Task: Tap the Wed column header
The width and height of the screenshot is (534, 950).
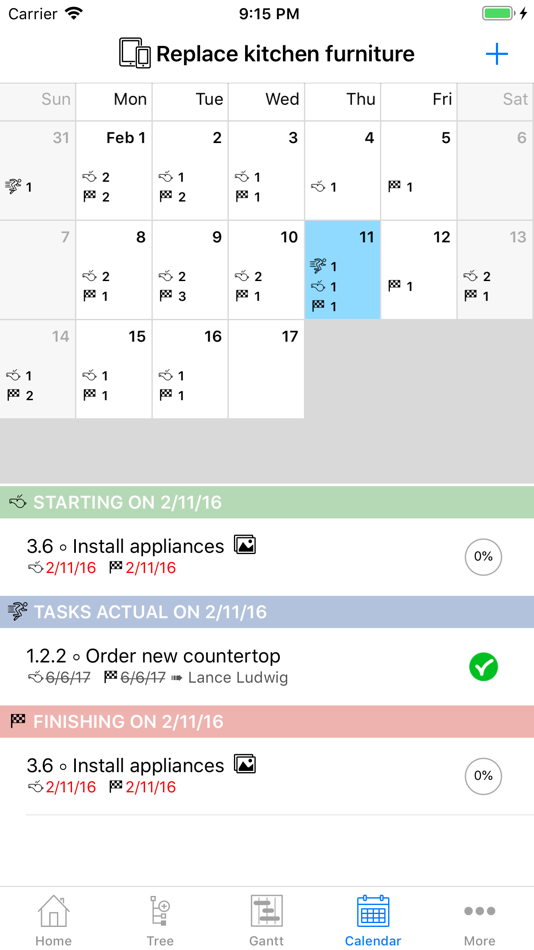Action: click(266, 101)
